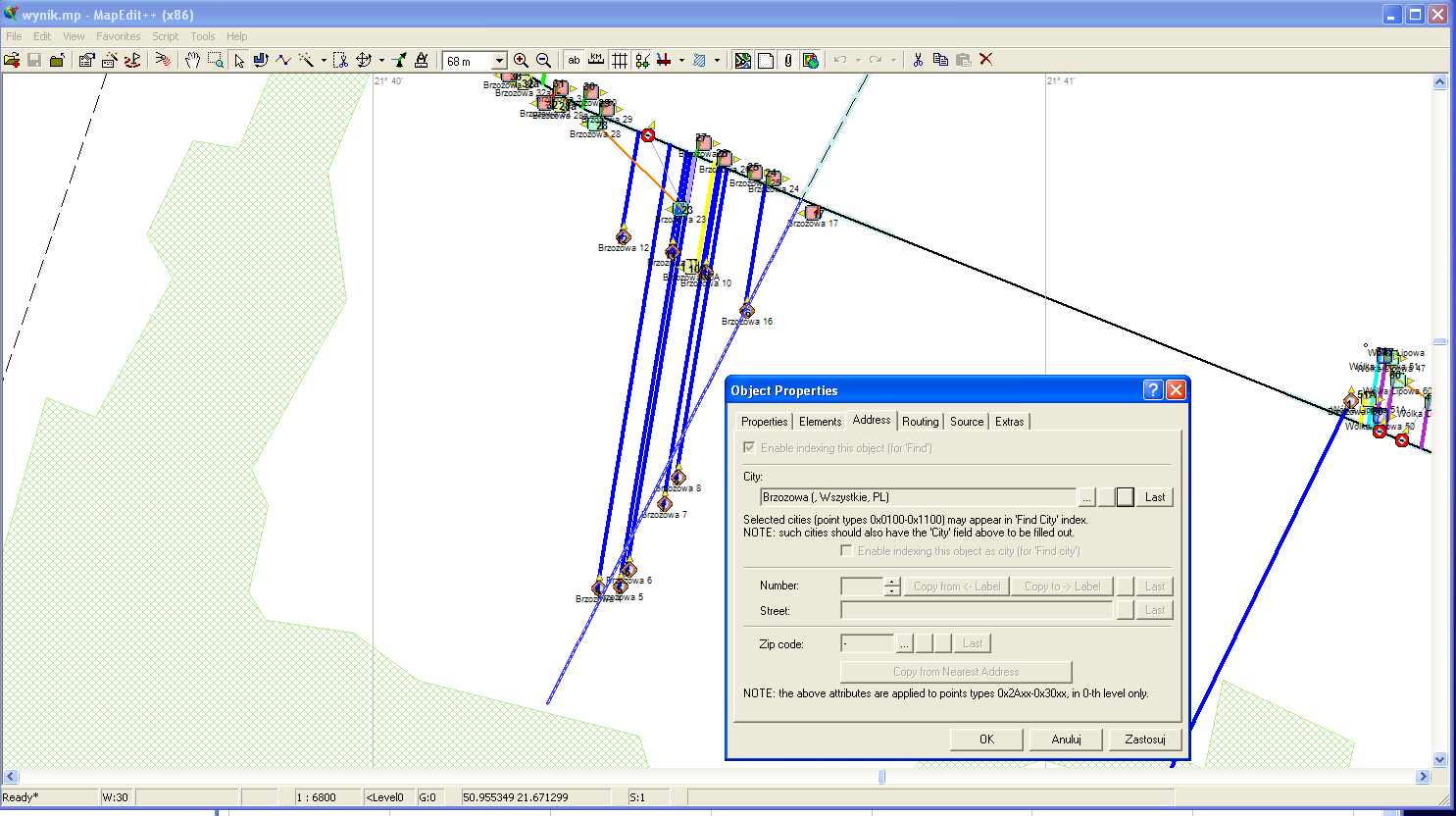Image resolution: width=1456 pixels, height=816 pixels.
Task: Switch to the Routing tab
Action: (x=920, y=421)
